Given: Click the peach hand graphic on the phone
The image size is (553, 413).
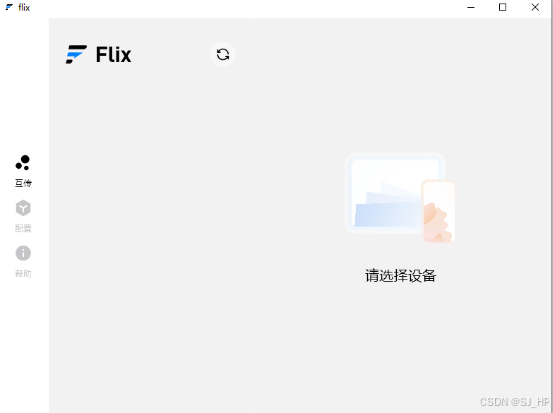Looking at the screenshot, I should click(437, 223).
